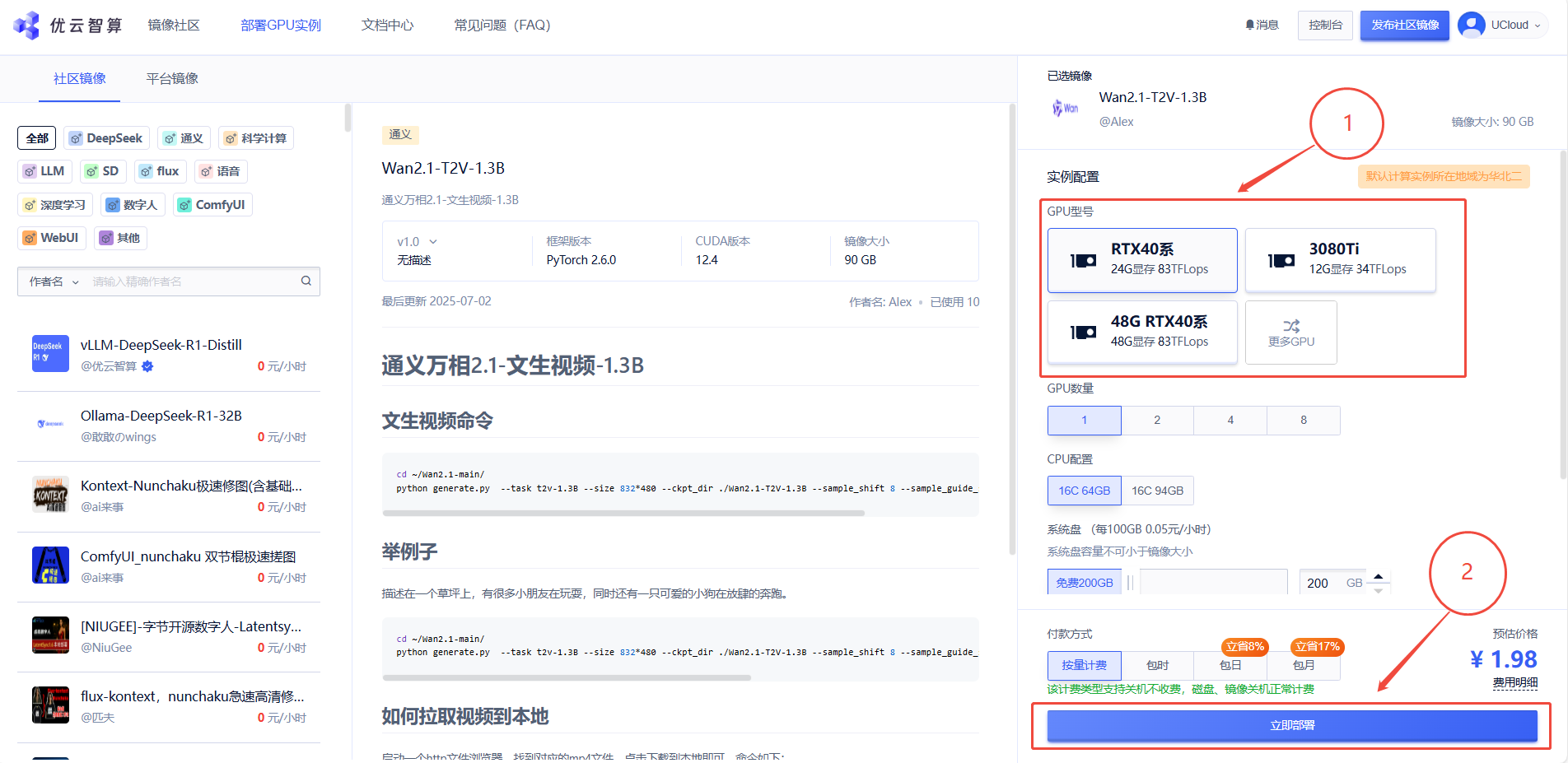
Task: Open 费用明细 link
Action: pos(1515,683)
